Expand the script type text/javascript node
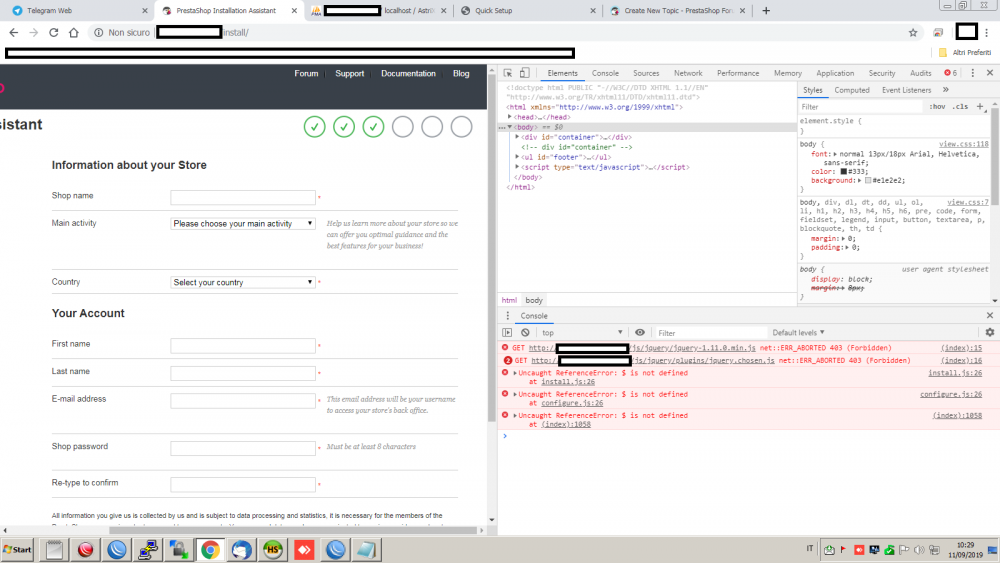This screenshot has height=563, width=1000. pos(517,167)
